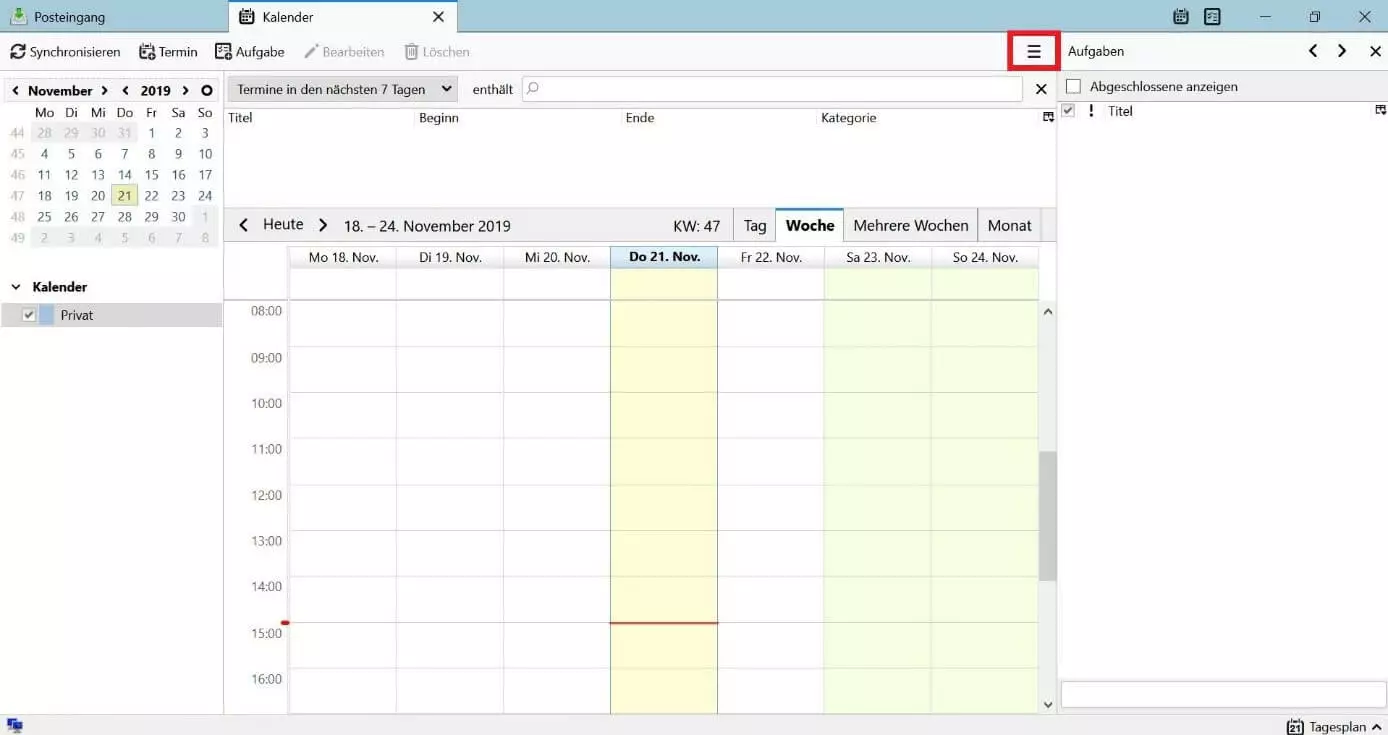This screenshot has height=735, width=1388.
Task: Select the So 24. Nov. day header
Action: tap(985, 257)
